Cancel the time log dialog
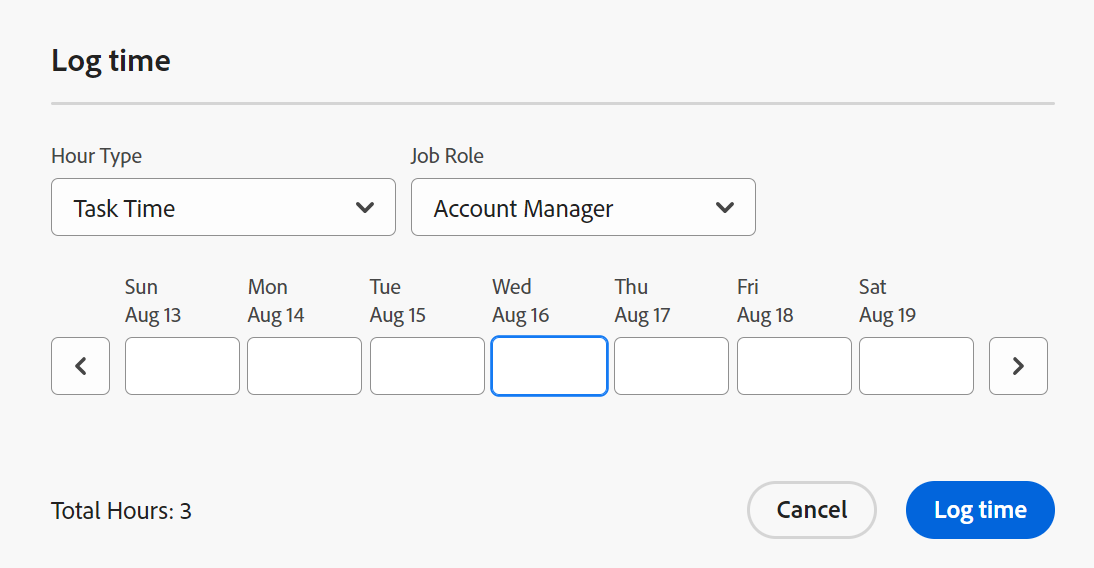Viewport: 1094px width, 568px height. [811, 510]
